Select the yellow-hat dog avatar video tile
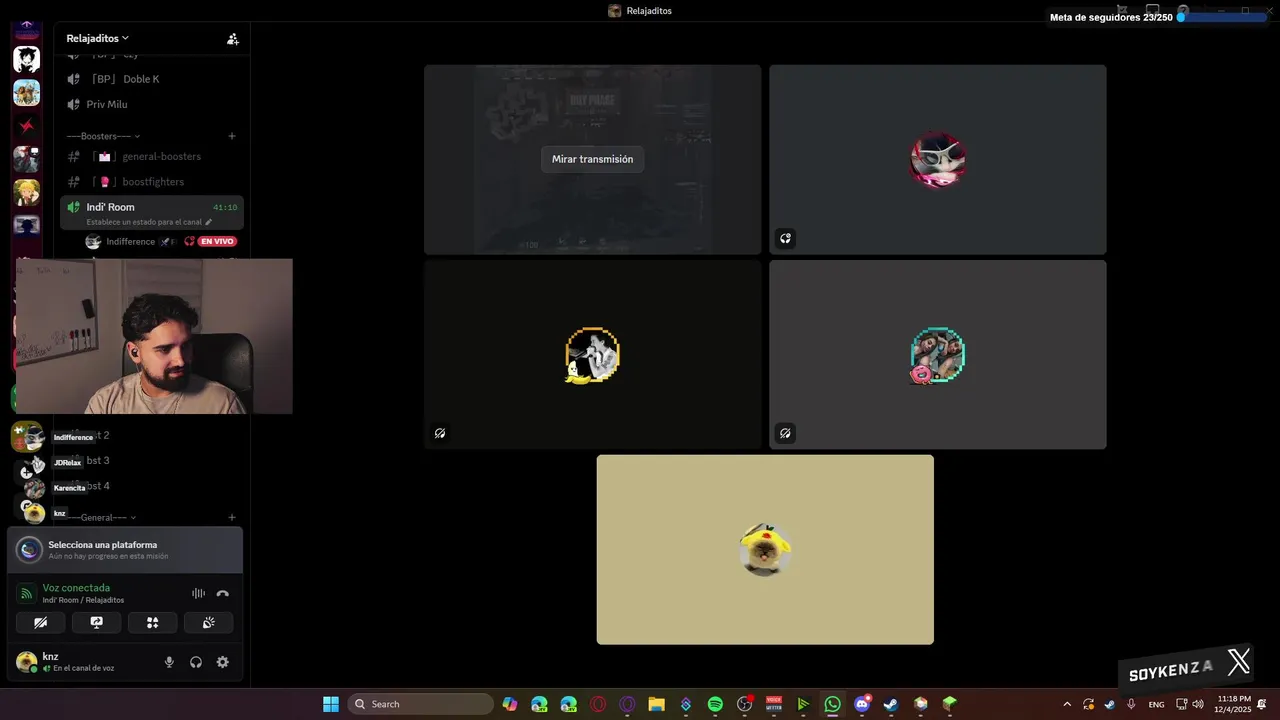 [765, 550]
